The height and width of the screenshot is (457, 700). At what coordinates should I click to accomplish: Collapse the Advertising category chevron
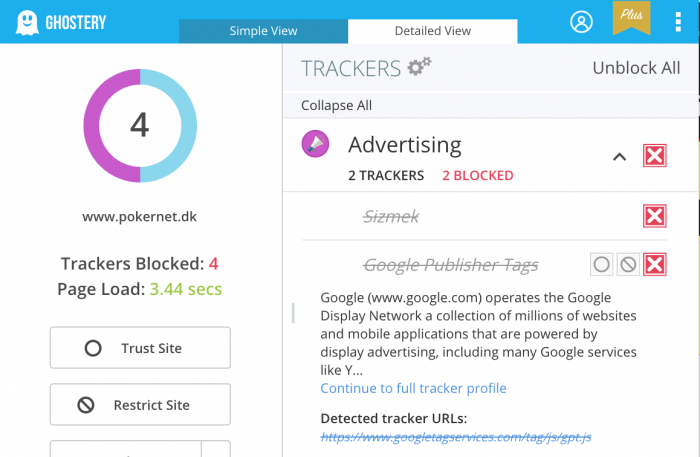tap(619, 157)
